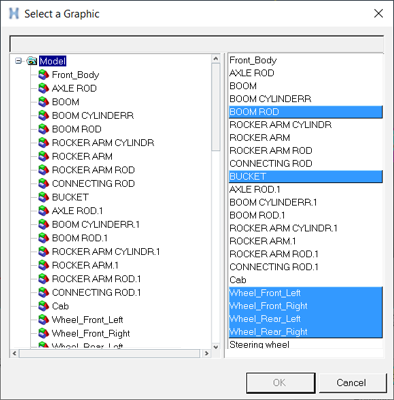Click the tree panel scroll down arrow
This screenshot has height=400, width=394.
216,347
